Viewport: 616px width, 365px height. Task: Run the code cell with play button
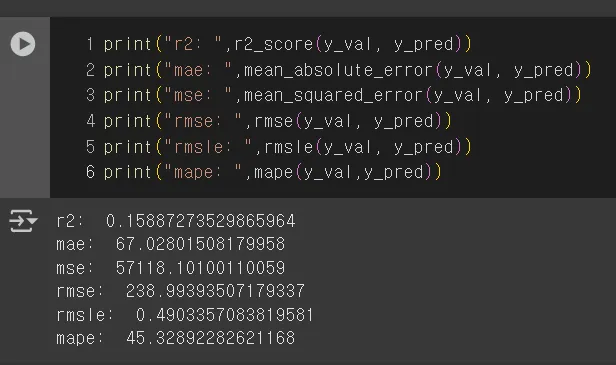(23, 44)
